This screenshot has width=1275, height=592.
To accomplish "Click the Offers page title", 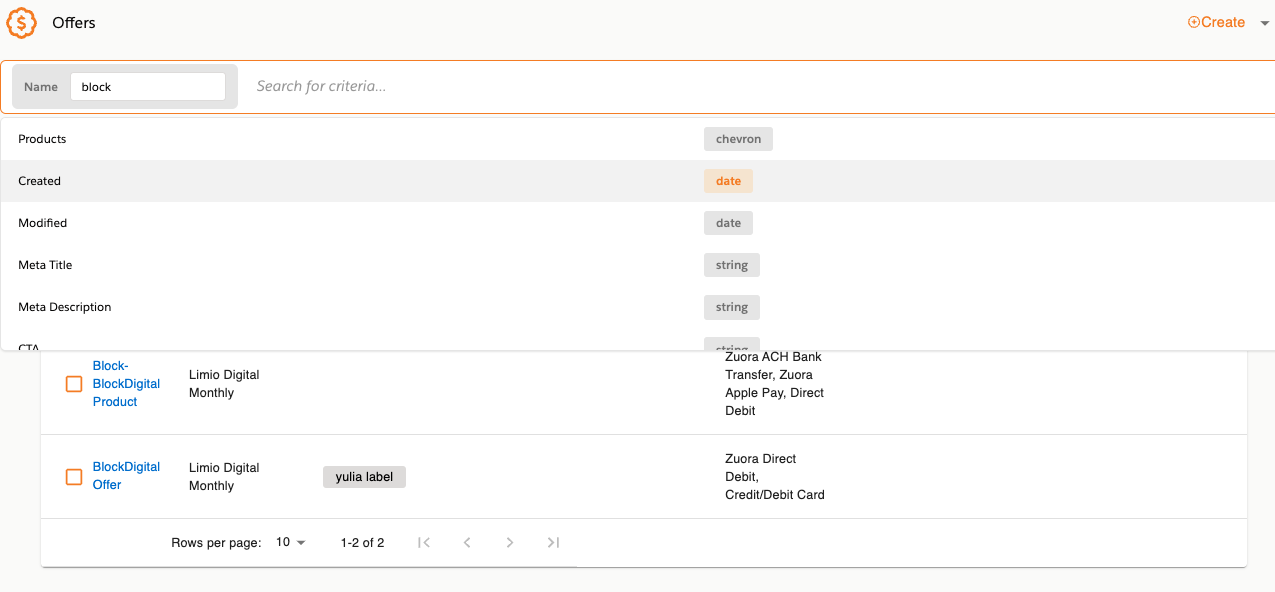I will point(74,22).
